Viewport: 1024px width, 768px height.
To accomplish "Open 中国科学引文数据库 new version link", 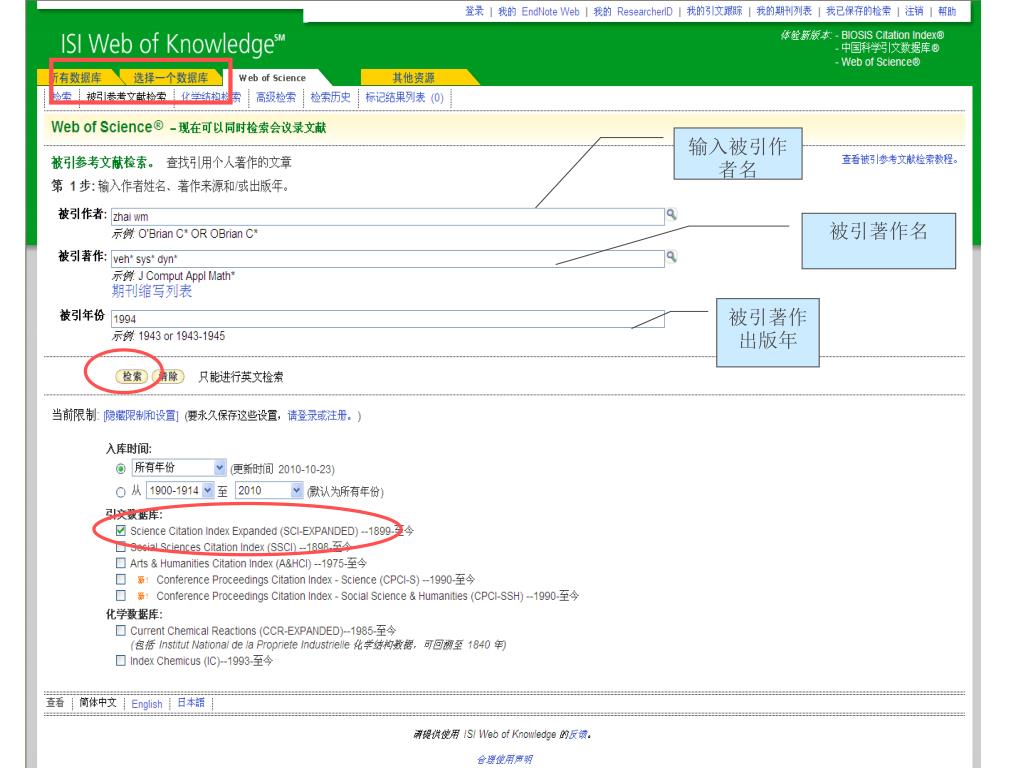I will pyautogui.click(x=890, y=48).
